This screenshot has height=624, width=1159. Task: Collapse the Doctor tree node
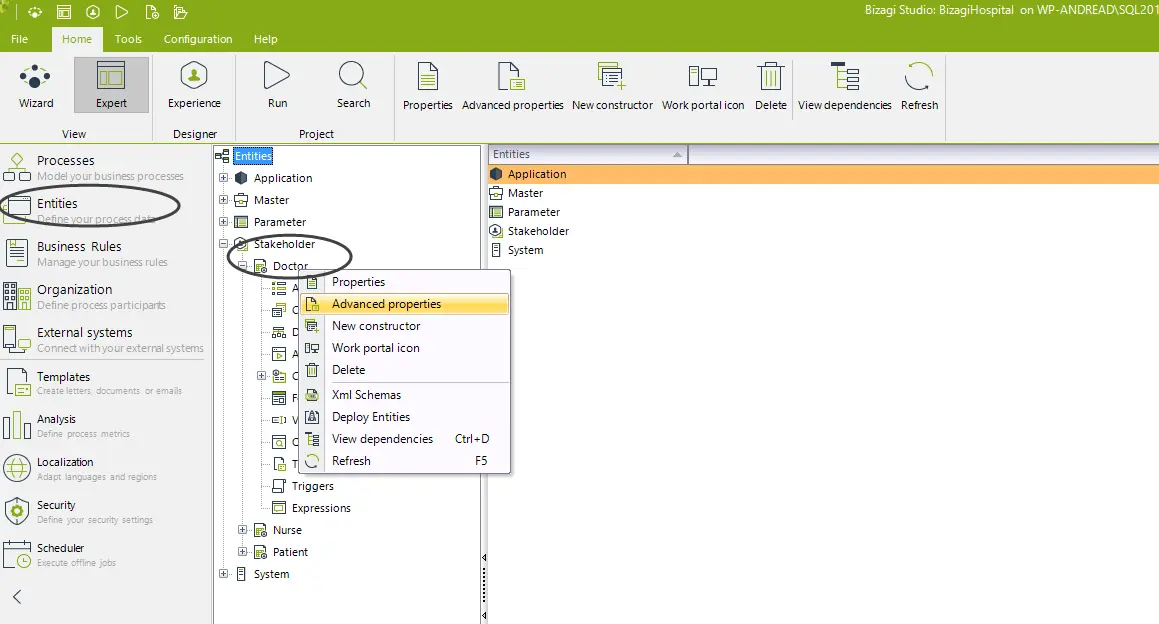[x=242, y=265]
